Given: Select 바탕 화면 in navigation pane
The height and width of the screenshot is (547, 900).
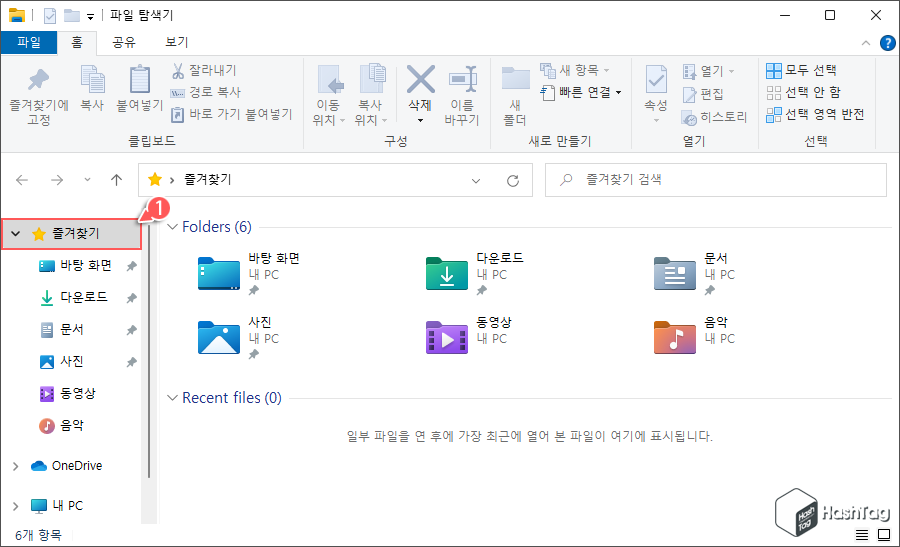Looking at the screenshot, I should click(x=86, y=266).
